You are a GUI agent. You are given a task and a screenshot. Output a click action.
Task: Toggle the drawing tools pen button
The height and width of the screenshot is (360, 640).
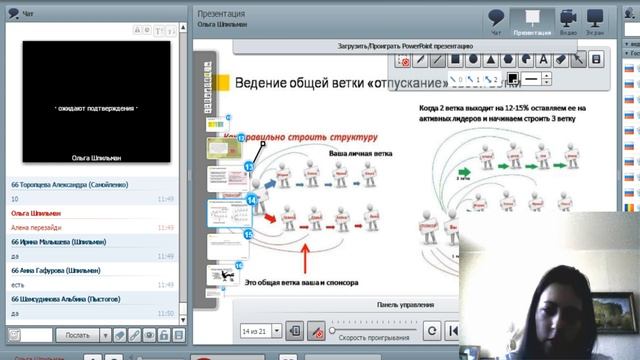point(316,331)
